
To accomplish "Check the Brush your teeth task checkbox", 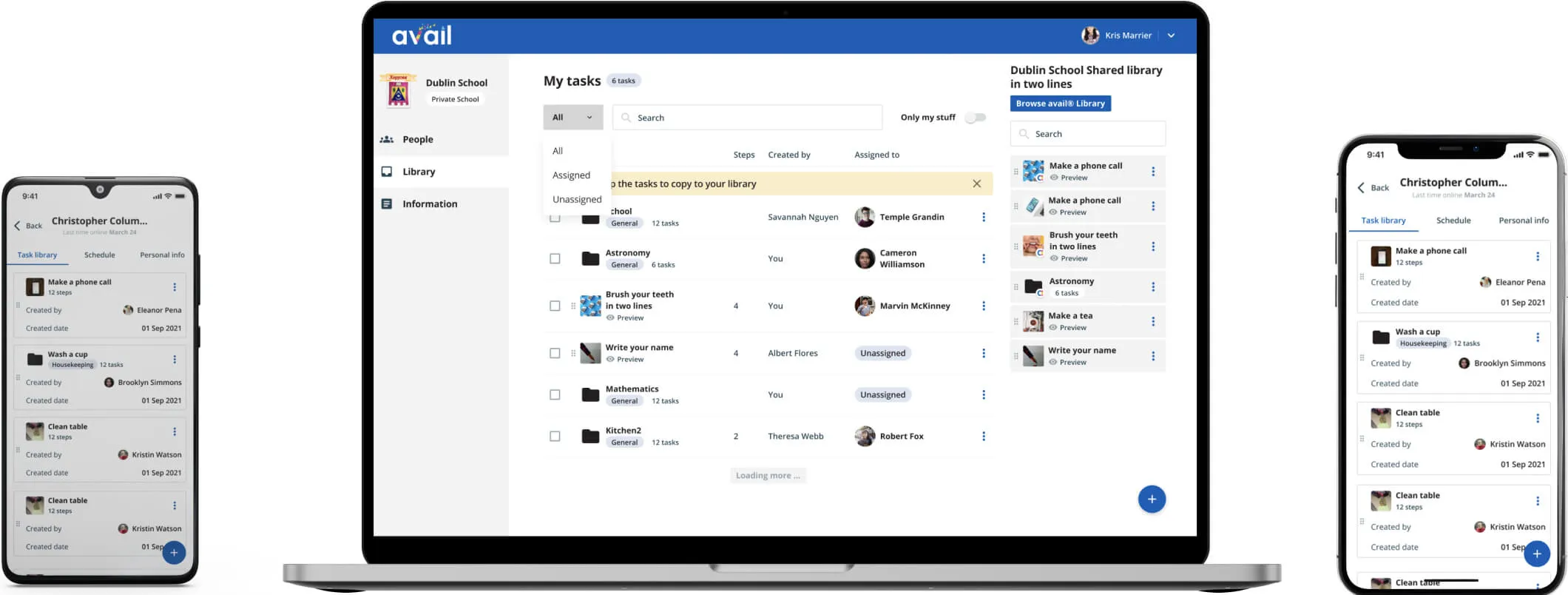I will click(x=555, y=306).
